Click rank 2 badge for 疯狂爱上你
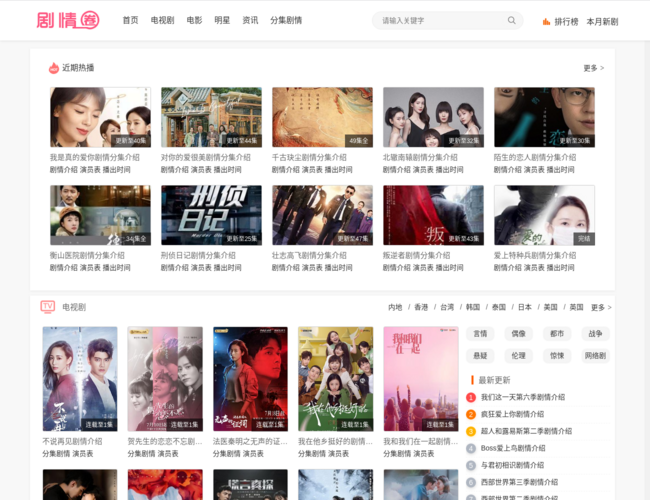 [x=471, y=414]
